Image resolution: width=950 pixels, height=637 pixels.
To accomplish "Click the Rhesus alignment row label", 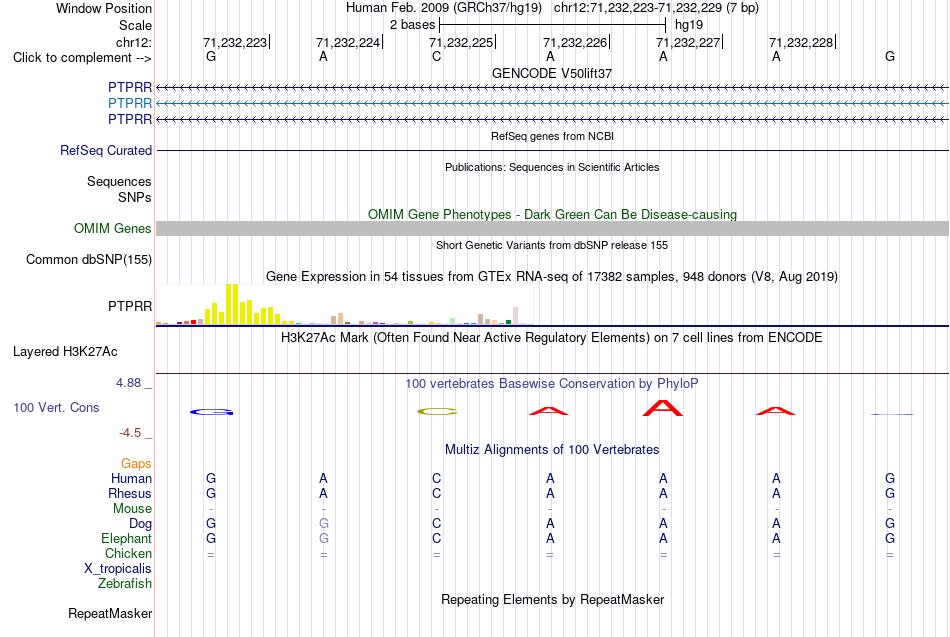I will [x=130, y=494].
